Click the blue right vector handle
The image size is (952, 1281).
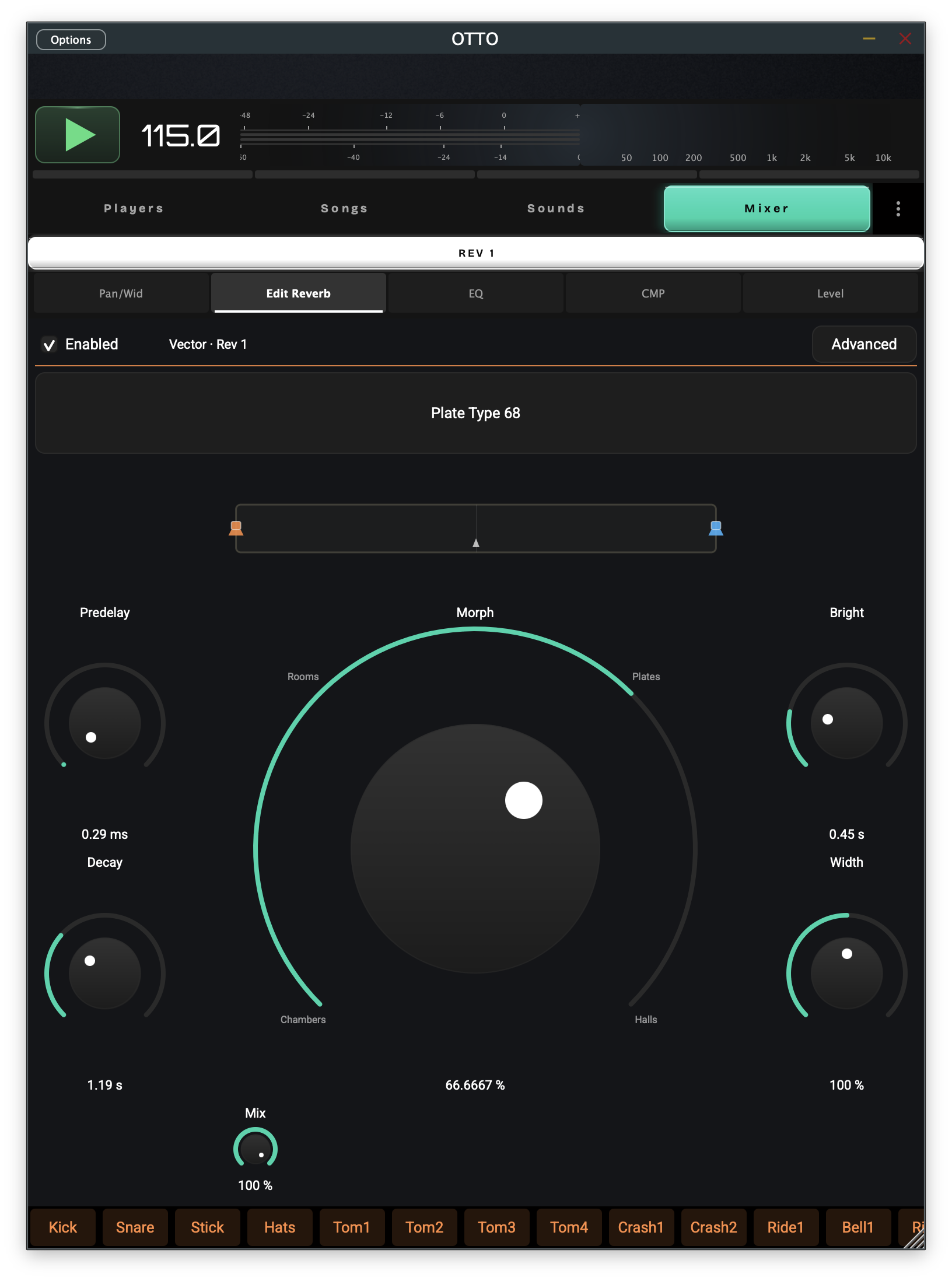(x=716, y=528)
